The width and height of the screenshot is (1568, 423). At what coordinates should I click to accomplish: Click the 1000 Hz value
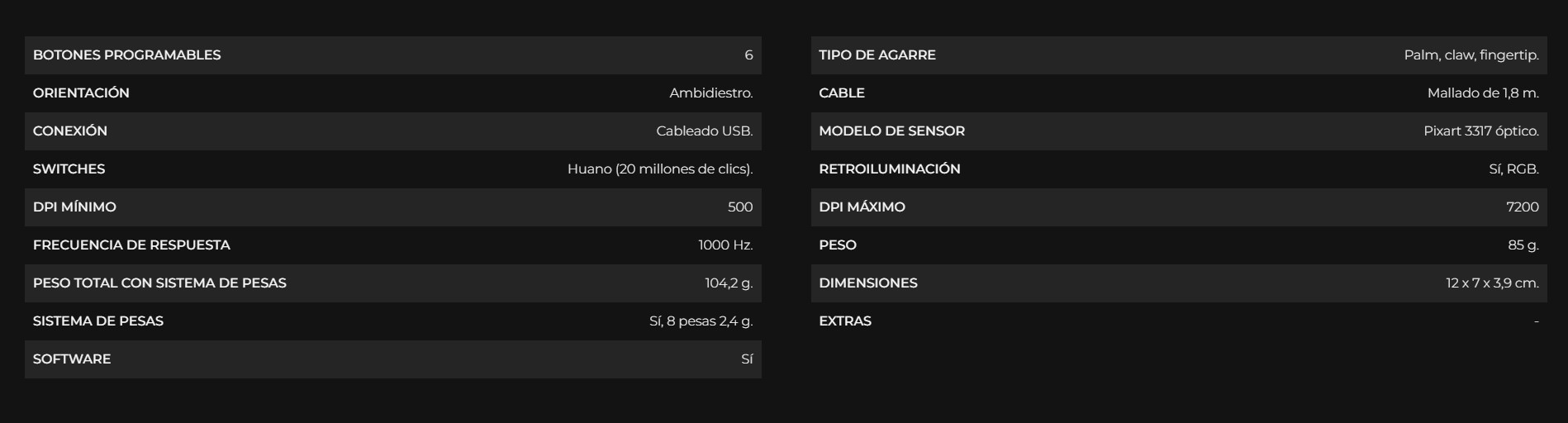pos(725,245)
